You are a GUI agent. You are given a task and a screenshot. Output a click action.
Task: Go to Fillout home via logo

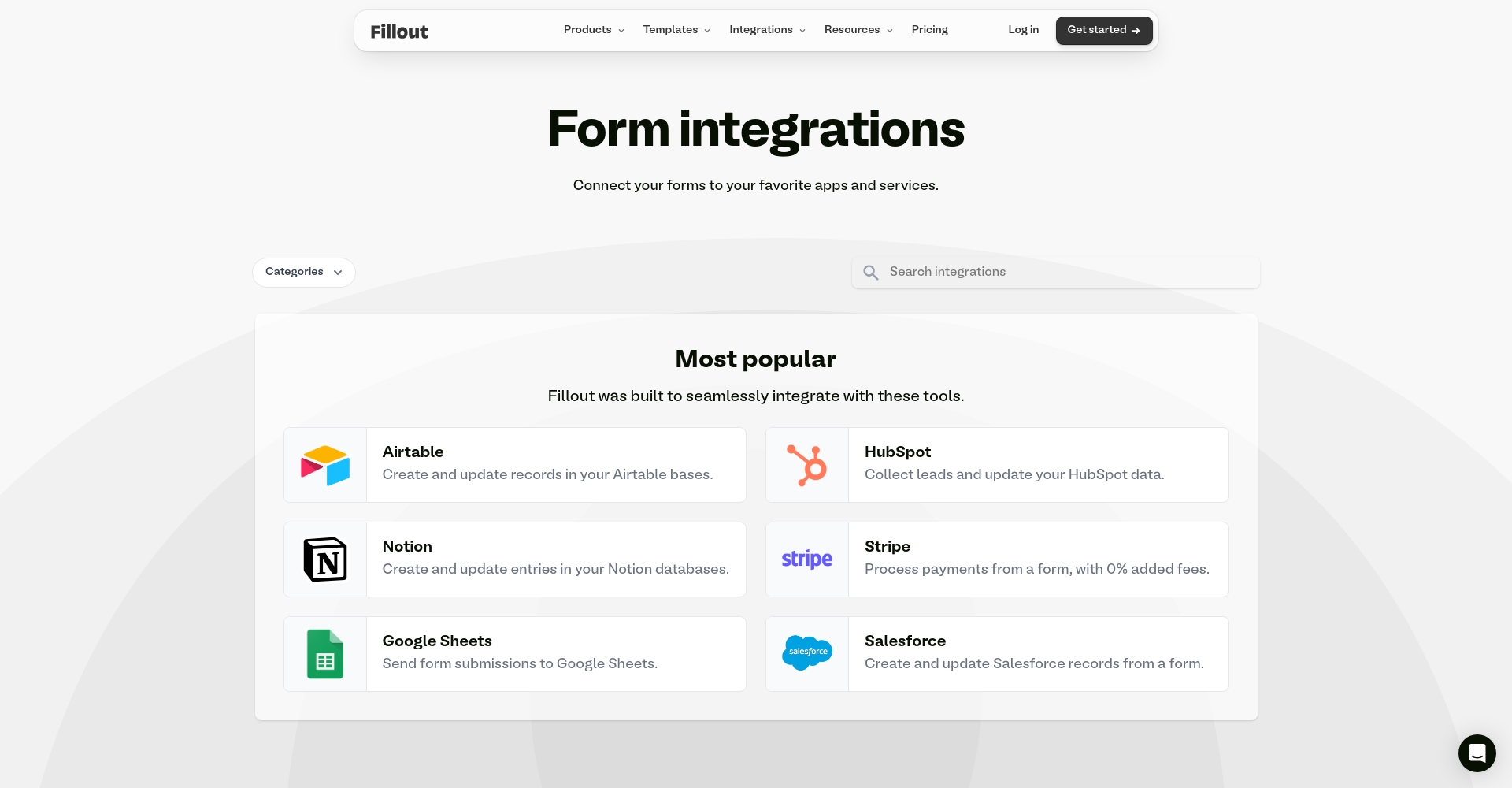click(399, 32)
